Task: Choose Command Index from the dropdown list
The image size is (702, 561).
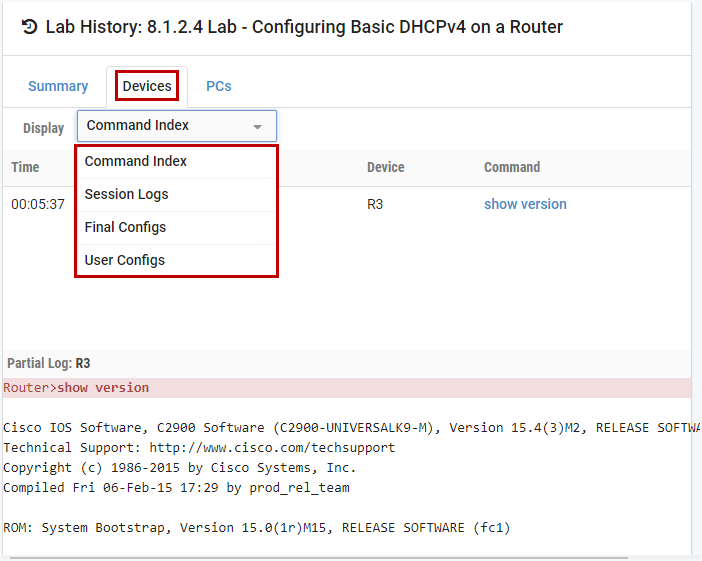Action: coord(136,161)
